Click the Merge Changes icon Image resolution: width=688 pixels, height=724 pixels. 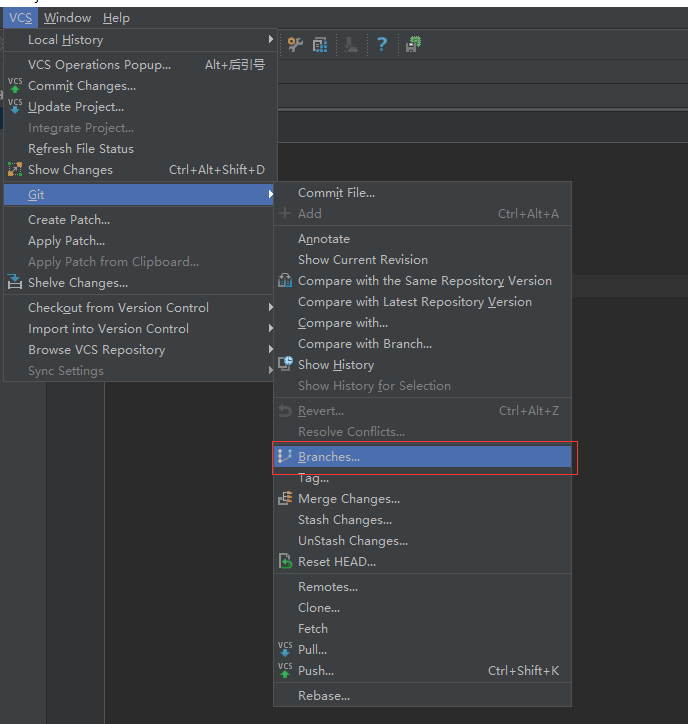tap(285, 498)
